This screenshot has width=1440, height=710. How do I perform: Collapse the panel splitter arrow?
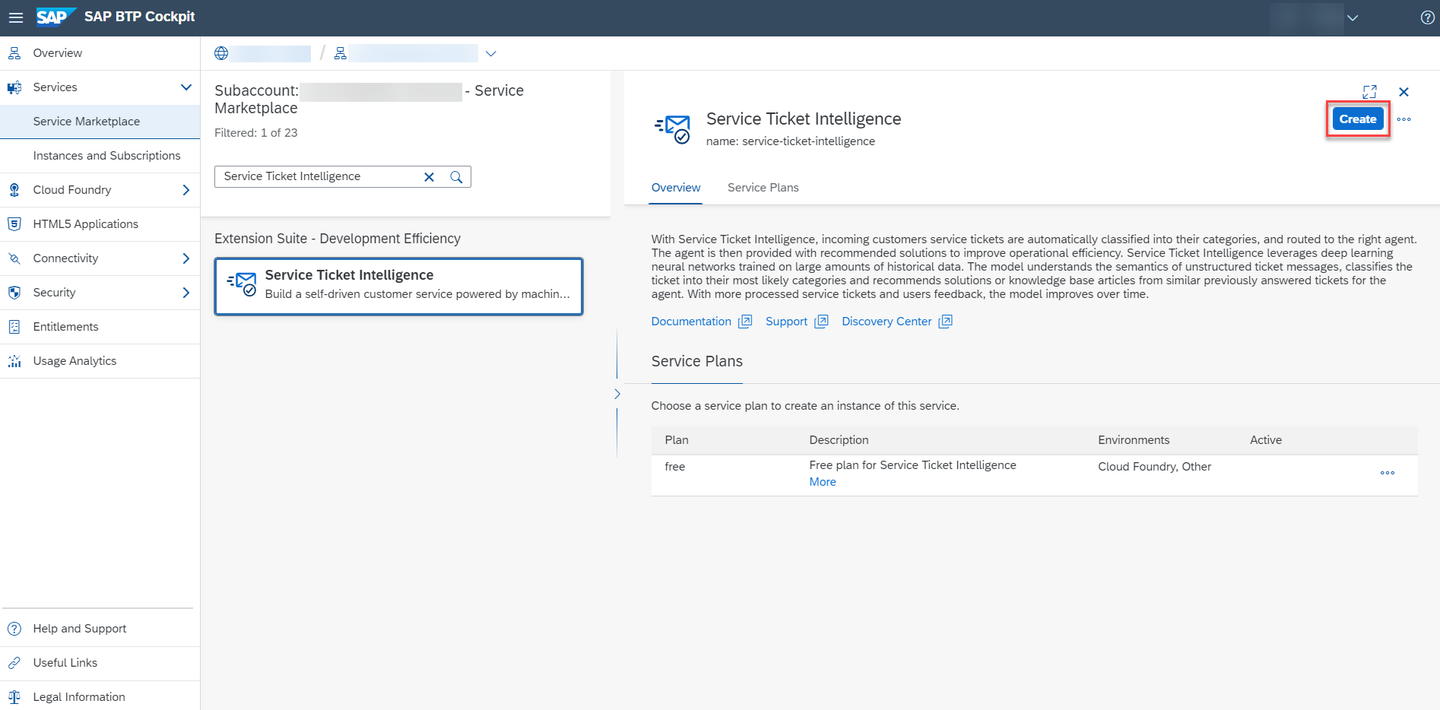click(617, 394)
